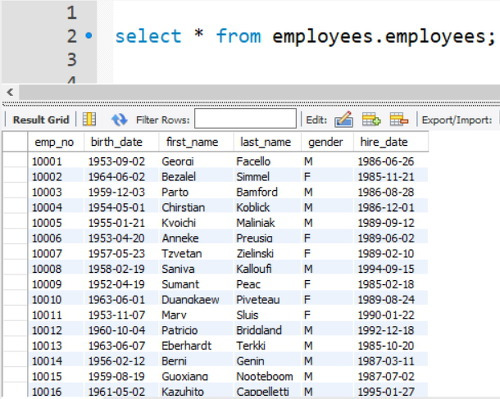Select birth date 1953-04-20 cell

[x=121, y=238]
